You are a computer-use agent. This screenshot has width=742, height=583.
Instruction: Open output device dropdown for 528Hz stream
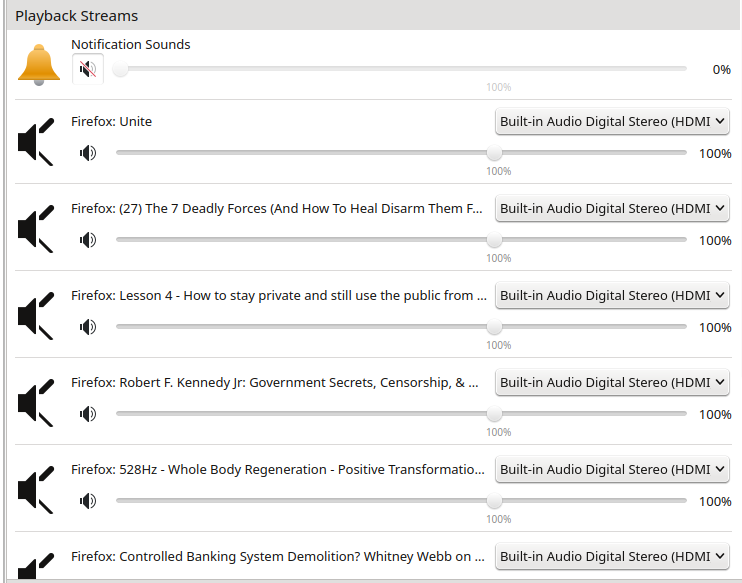(612, 469)
